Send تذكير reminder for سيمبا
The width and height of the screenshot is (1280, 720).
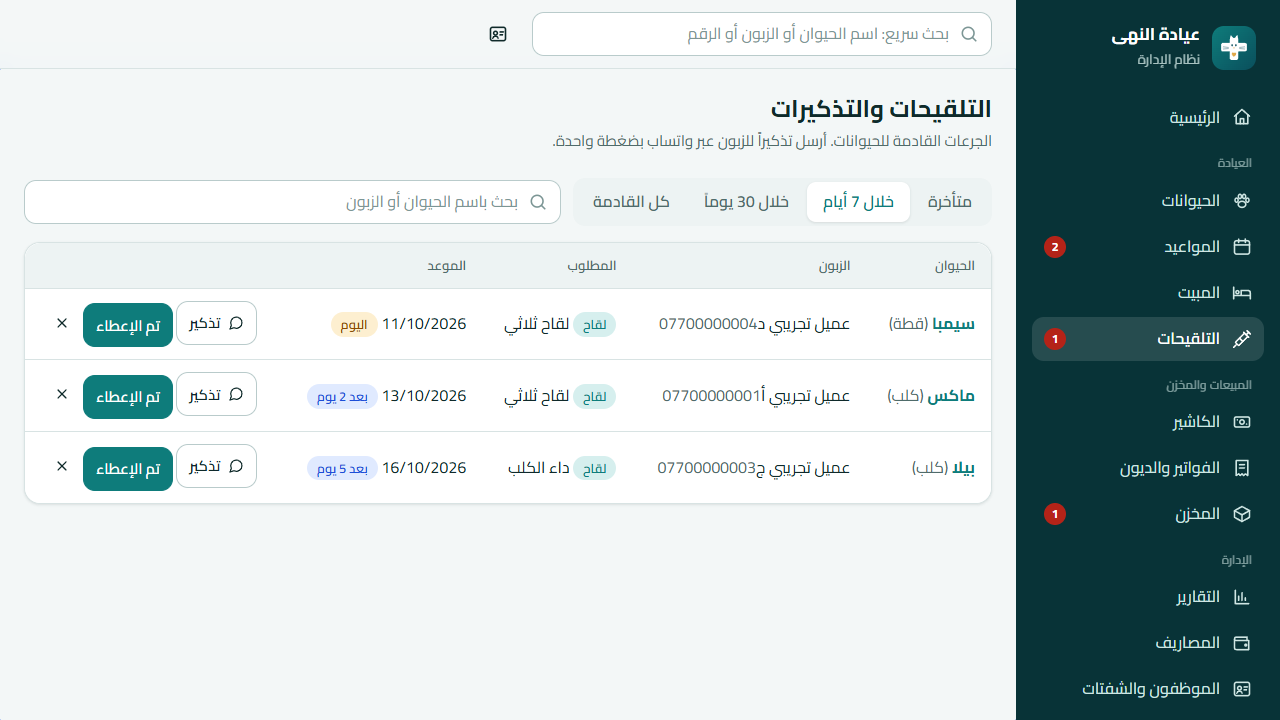pyautogui.click(x=217, y=324)
